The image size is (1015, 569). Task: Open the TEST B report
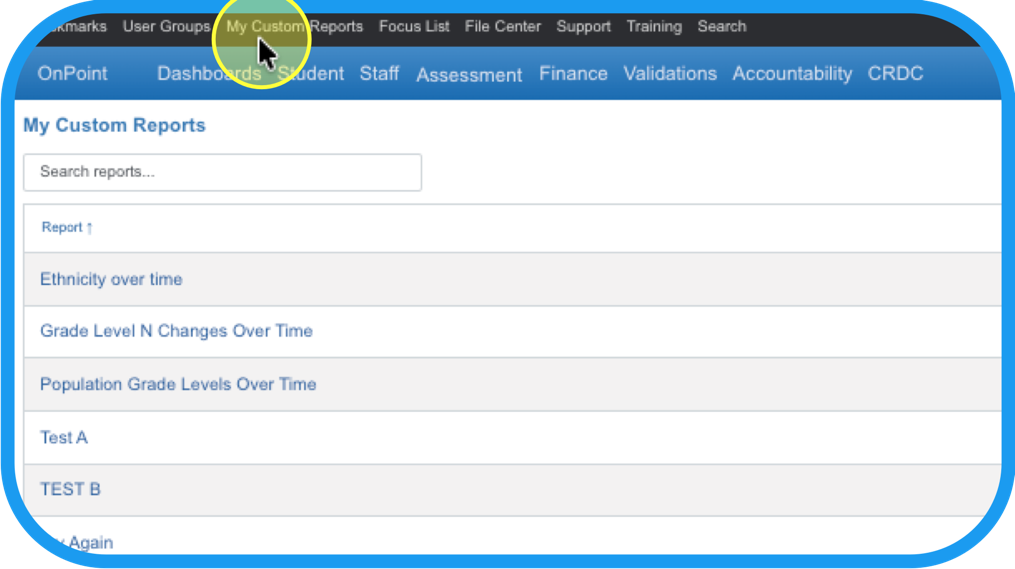point(70,490)
